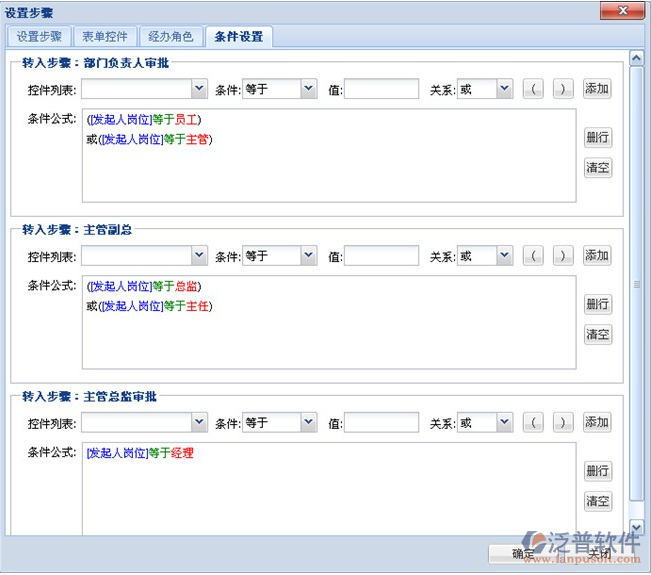The width and height of the screenshot is (651, 575).
Task: Insert right parenthesis in 主管总监审批 section
Action: point(563,423)
